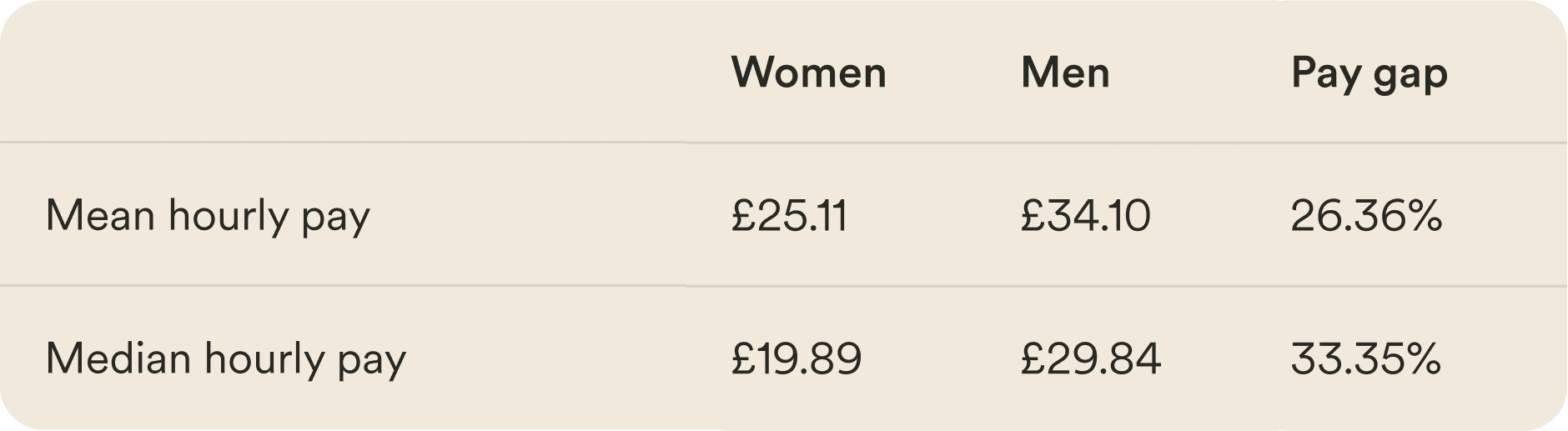The height and width of the screenshot is (431, 1568).
Task: Click the word "Median" in the second row
Action: (x=118, y=359)
